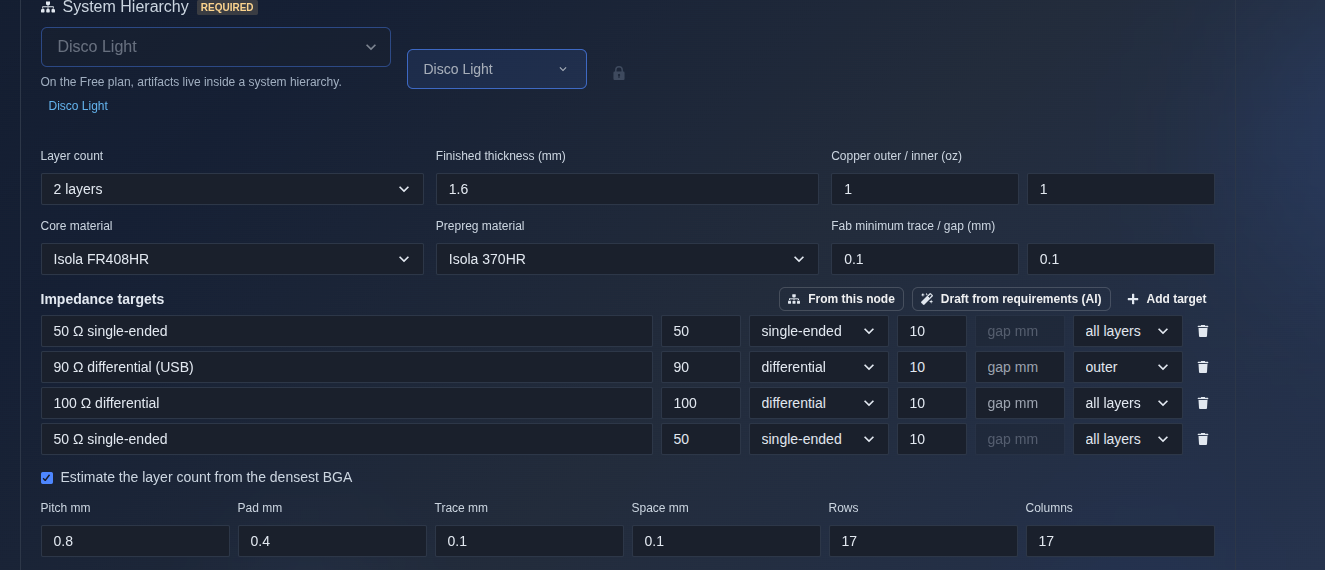Change type dropdown of 90 Ω USB target

[819, 367]
